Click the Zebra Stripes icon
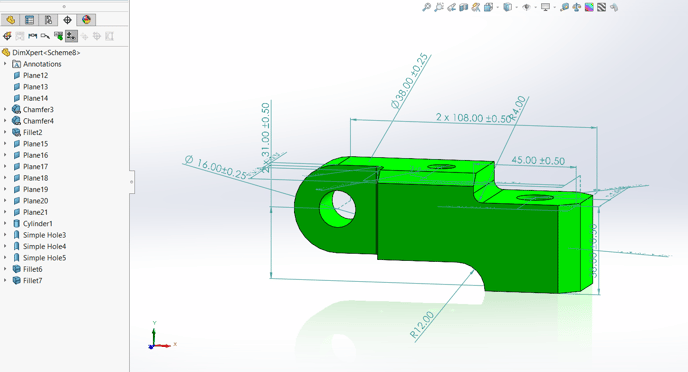The width and height of the screenshot is (688, 372). 602,7
